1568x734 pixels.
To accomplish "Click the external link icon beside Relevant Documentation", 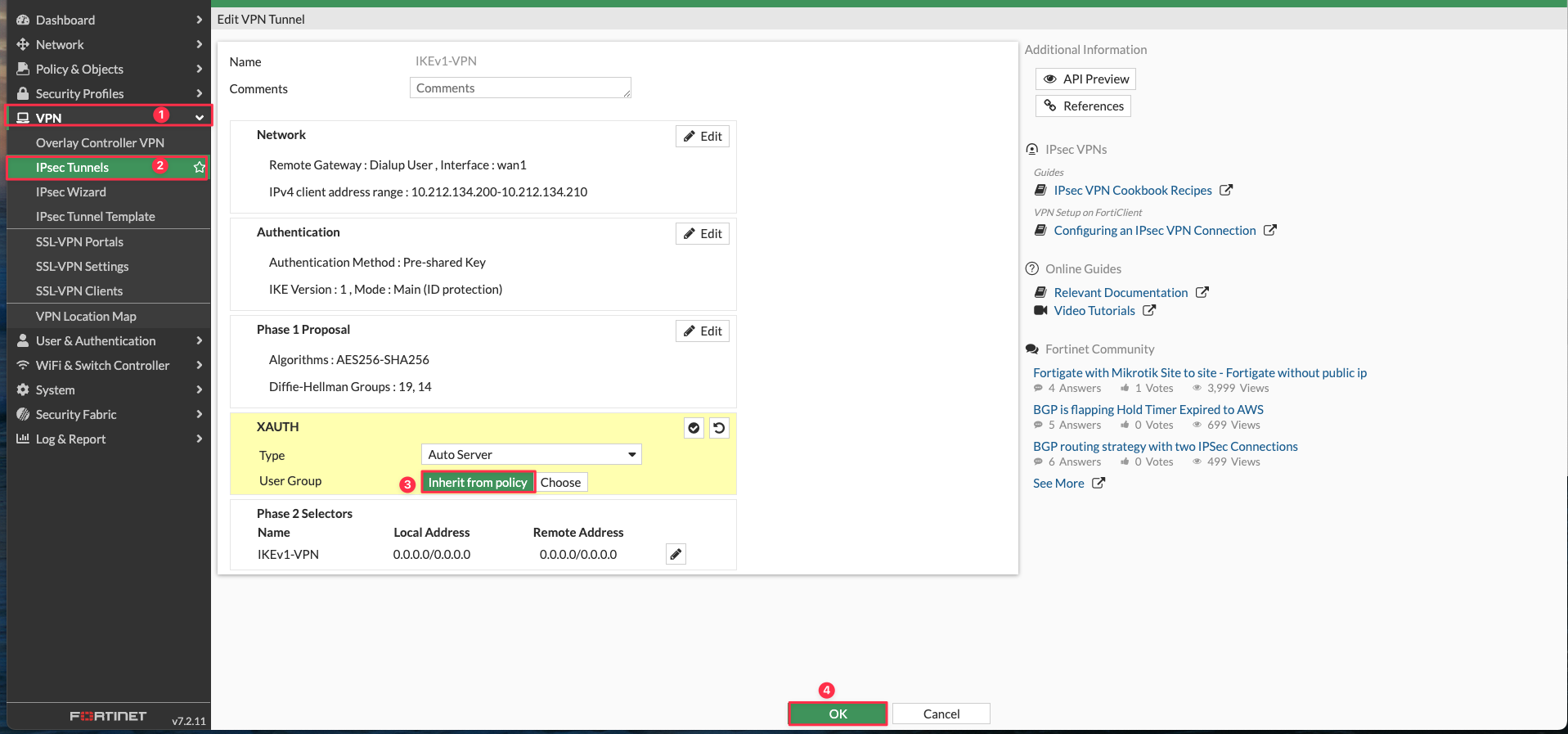I will [1202, 292].
